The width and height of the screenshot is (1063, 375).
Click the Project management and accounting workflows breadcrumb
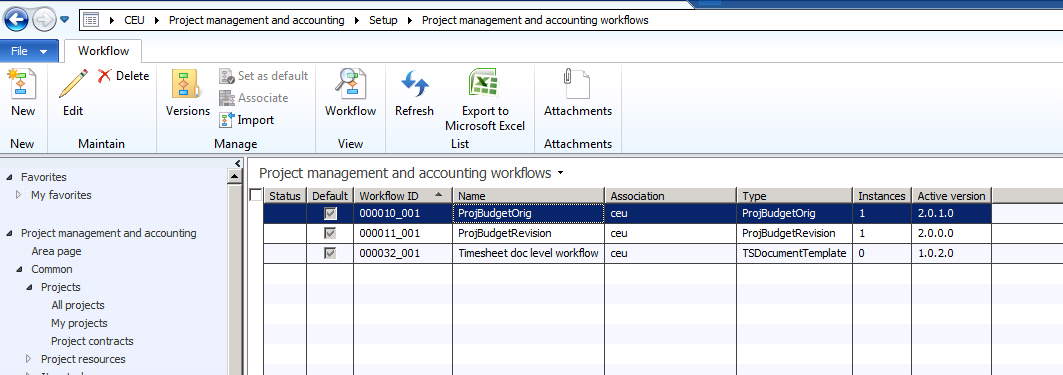tap(536, 20)
